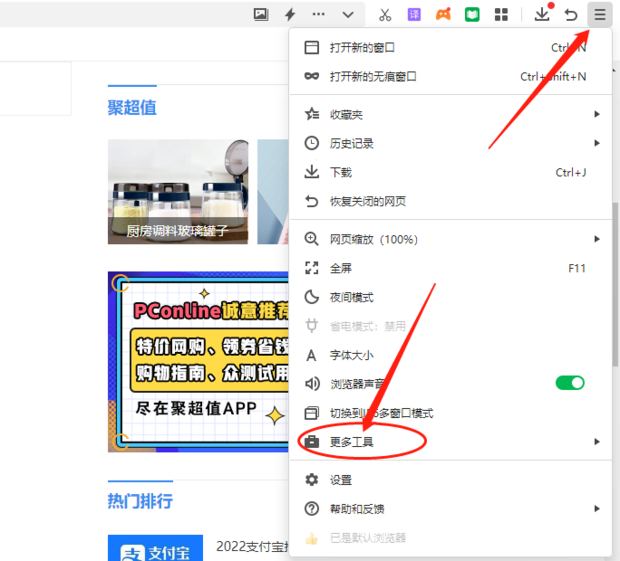The width and height of the screenshot is (620, 561).
Task: Select 夜间模式 from the menu
Action: (351, 297)
